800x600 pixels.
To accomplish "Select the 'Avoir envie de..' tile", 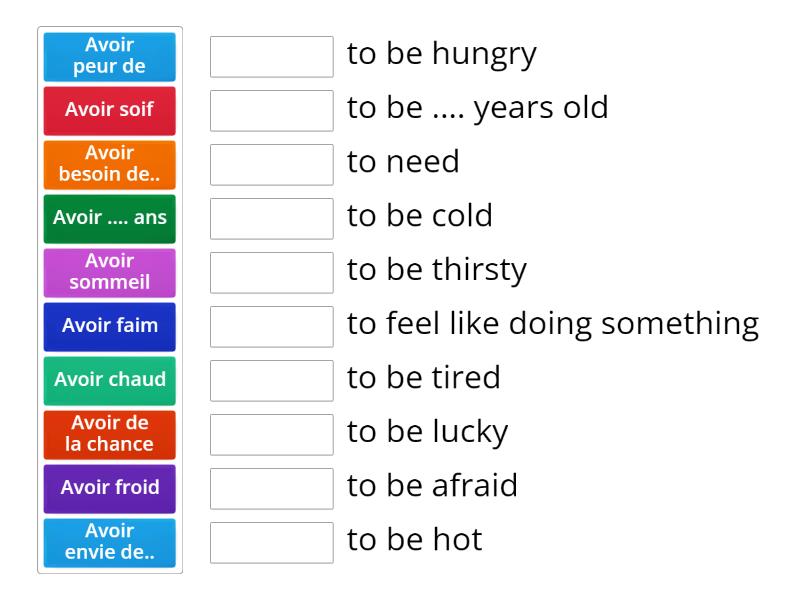I will tap(108, 542).
